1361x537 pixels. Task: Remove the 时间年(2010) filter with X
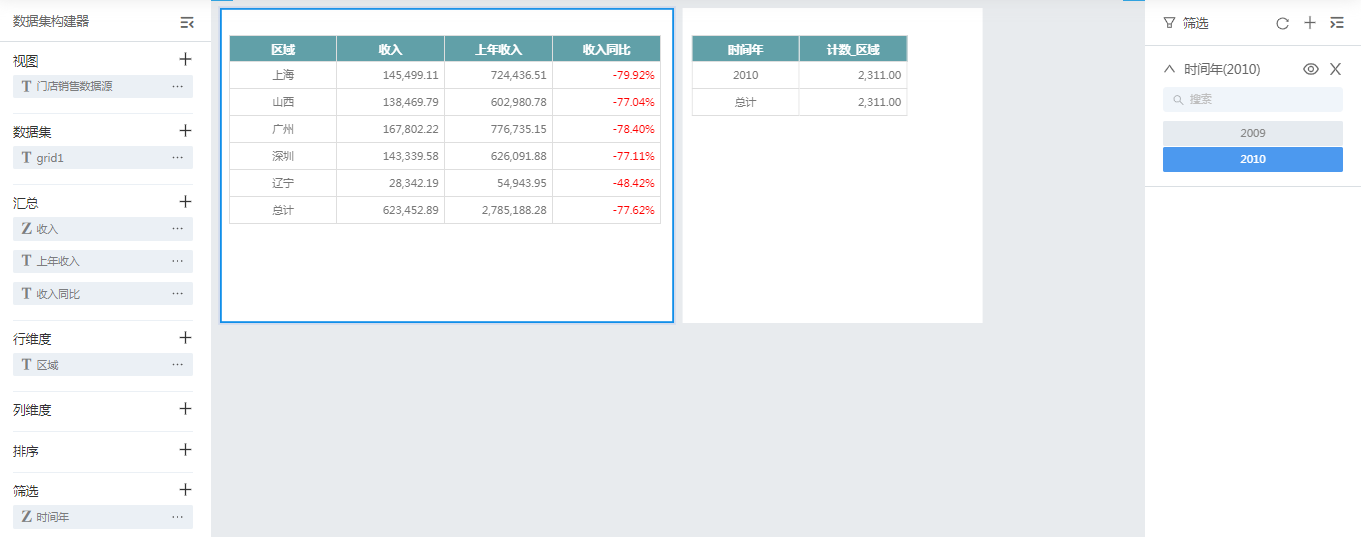[x=1335, y=69]
